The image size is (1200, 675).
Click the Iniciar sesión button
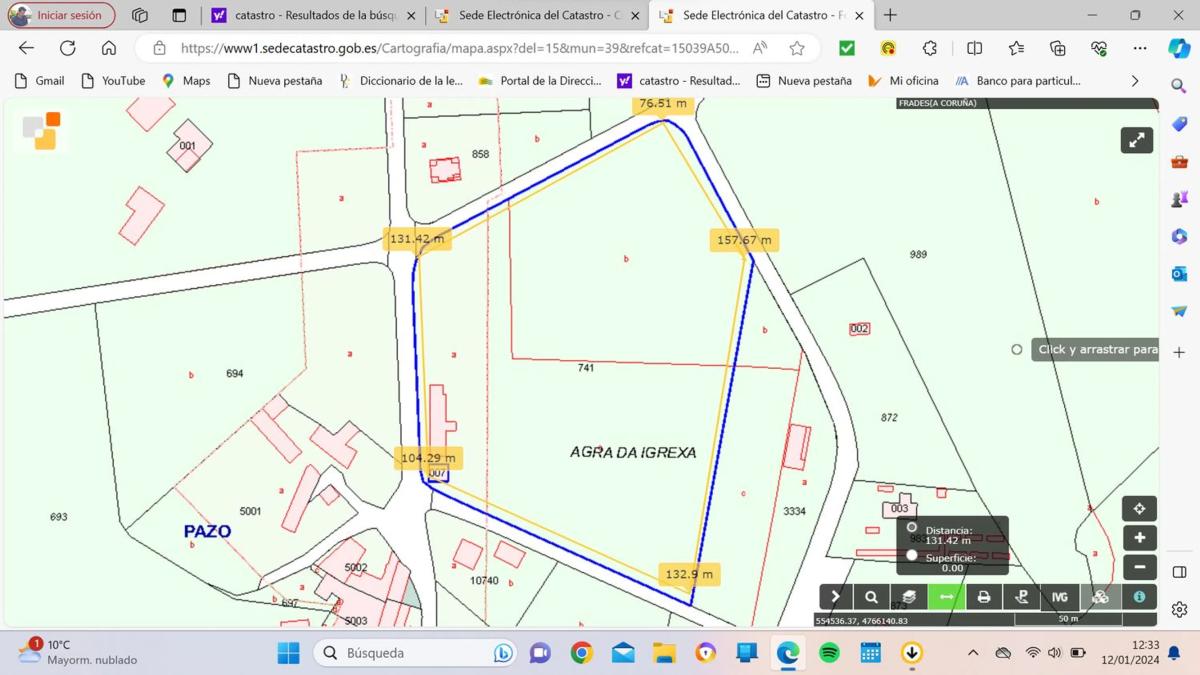[x=61, y=16]
